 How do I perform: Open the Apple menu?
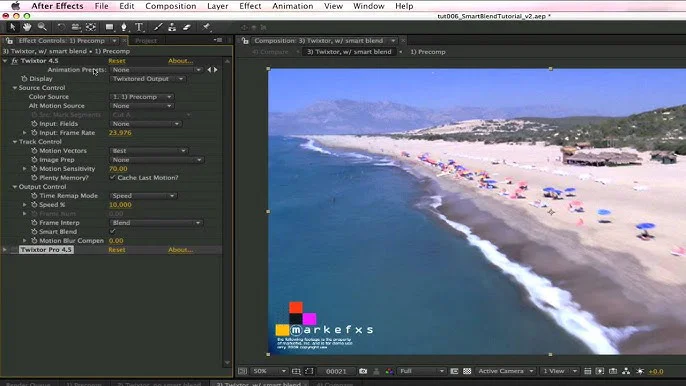click(15, 6)
